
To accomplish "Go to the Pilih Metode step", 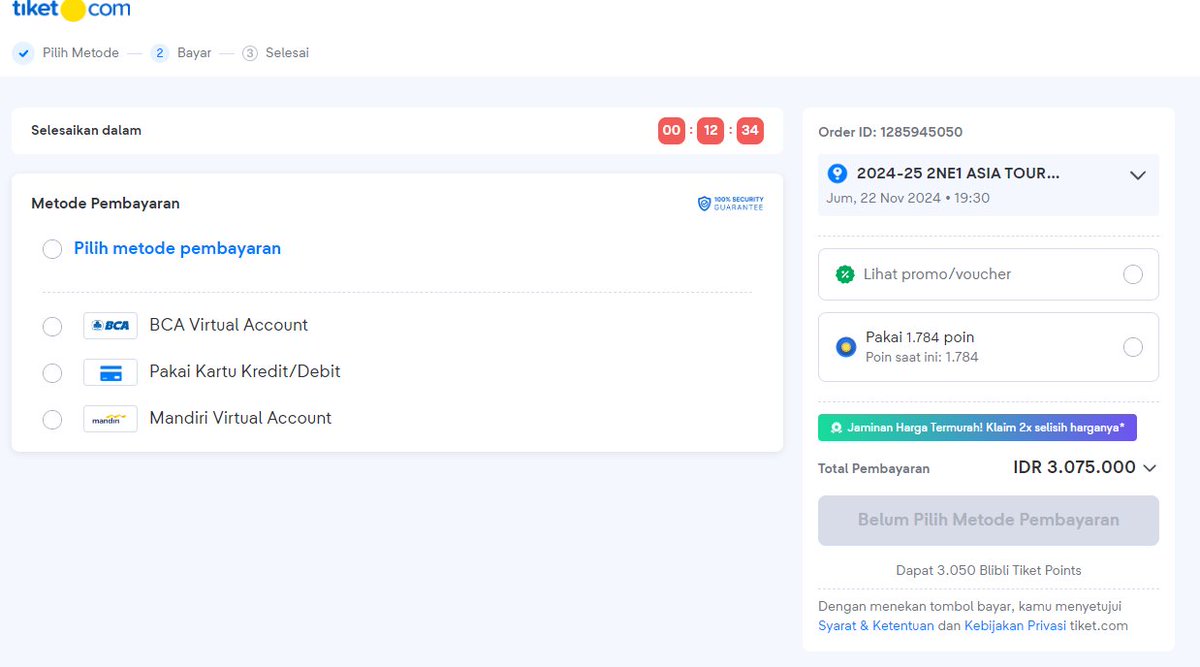I will (x=80, y=53).
